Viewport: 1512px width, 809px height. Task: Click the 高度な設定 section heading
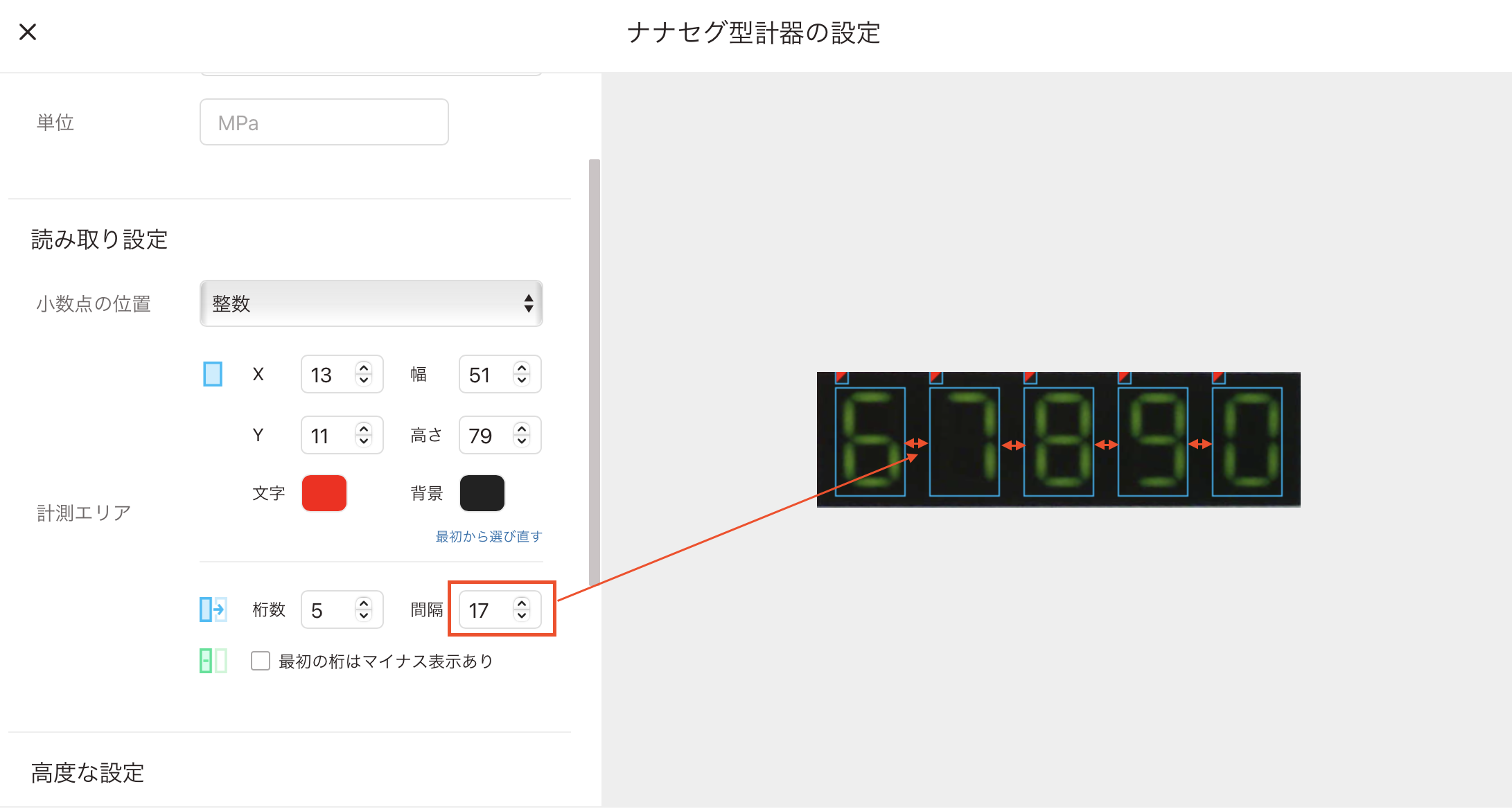click(88, 772)
